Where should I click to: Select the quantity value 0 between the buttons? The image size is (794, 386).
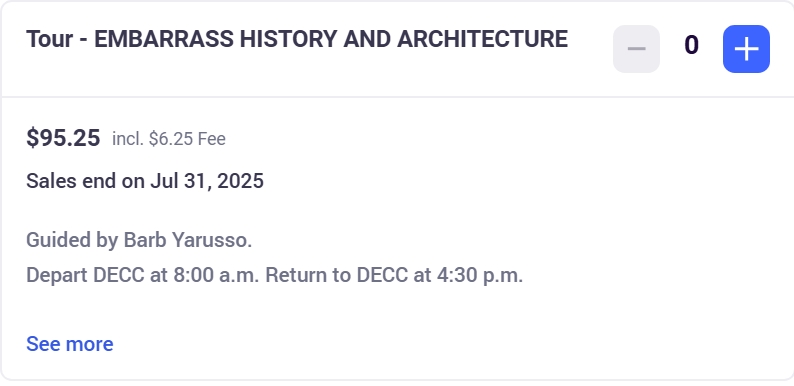691,46
